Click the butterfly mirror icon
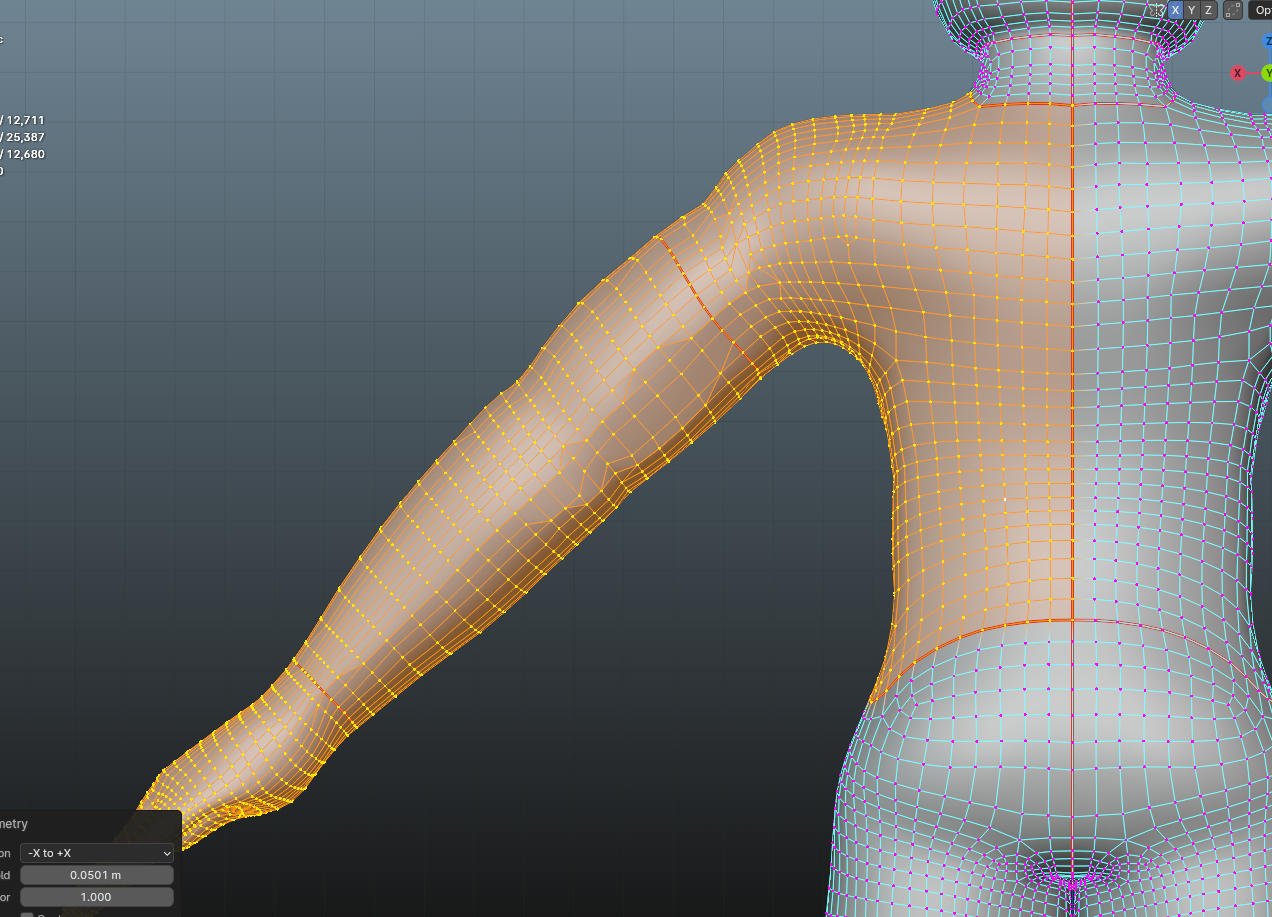1272x917 pixels. pyautogui.click(x=1158, y=10)
